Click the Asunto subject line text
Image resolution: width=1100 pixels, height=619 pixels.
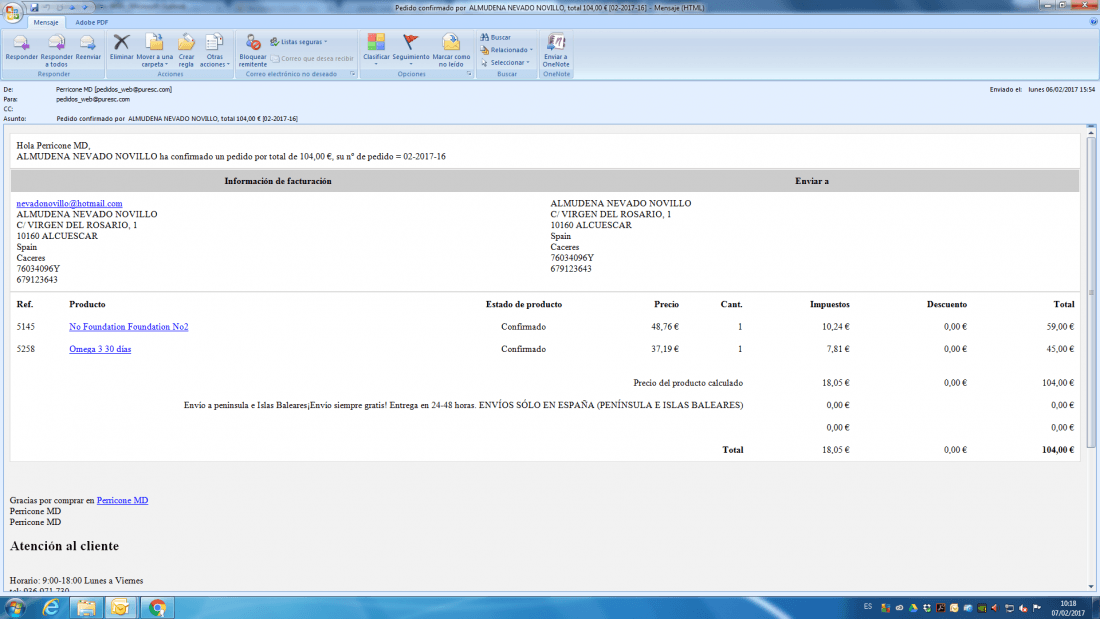point(177,119)
